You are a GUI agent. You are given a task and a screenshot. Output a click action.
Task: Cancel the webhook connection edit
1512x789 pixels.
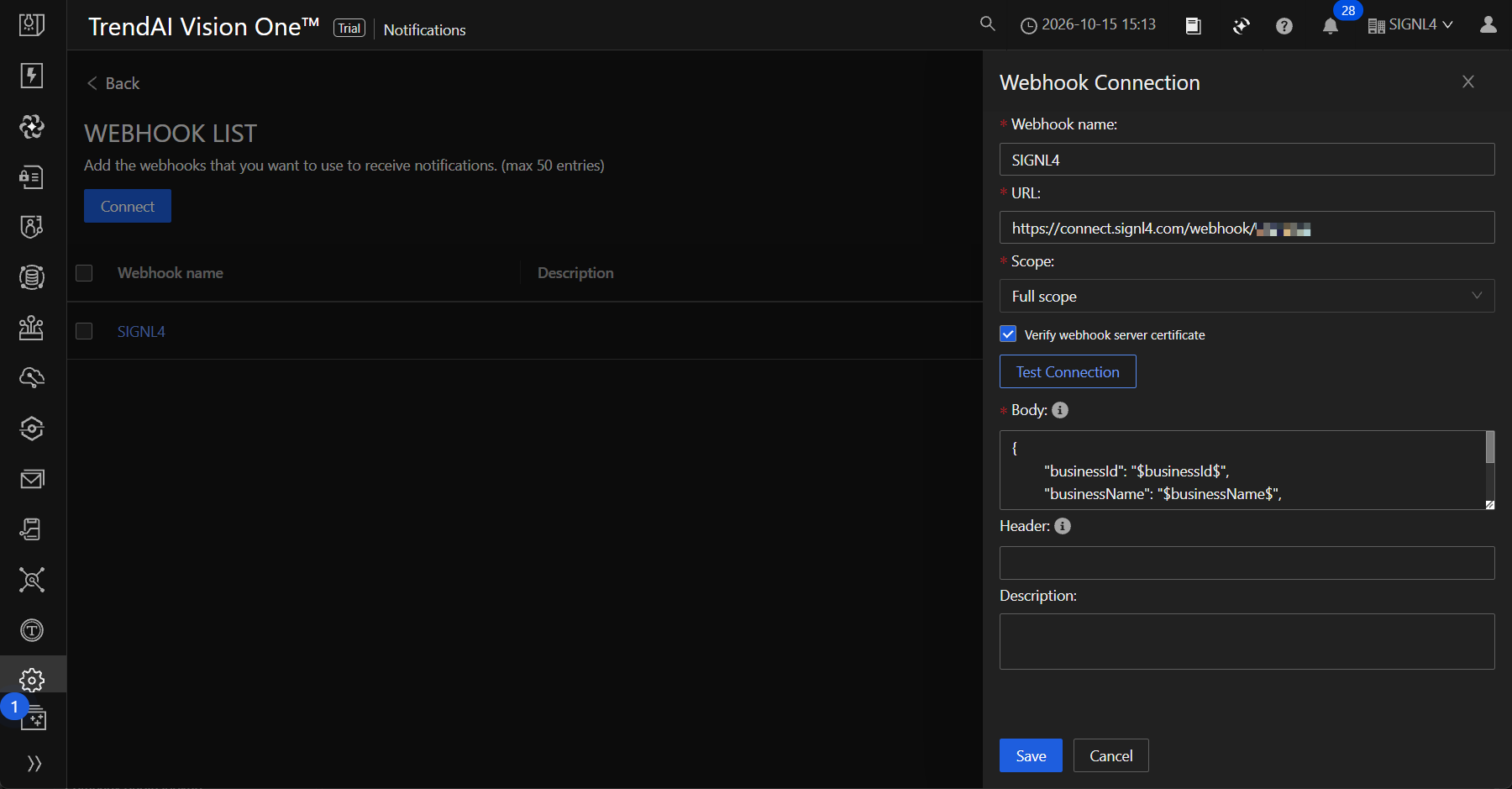tap(1110, 755)
